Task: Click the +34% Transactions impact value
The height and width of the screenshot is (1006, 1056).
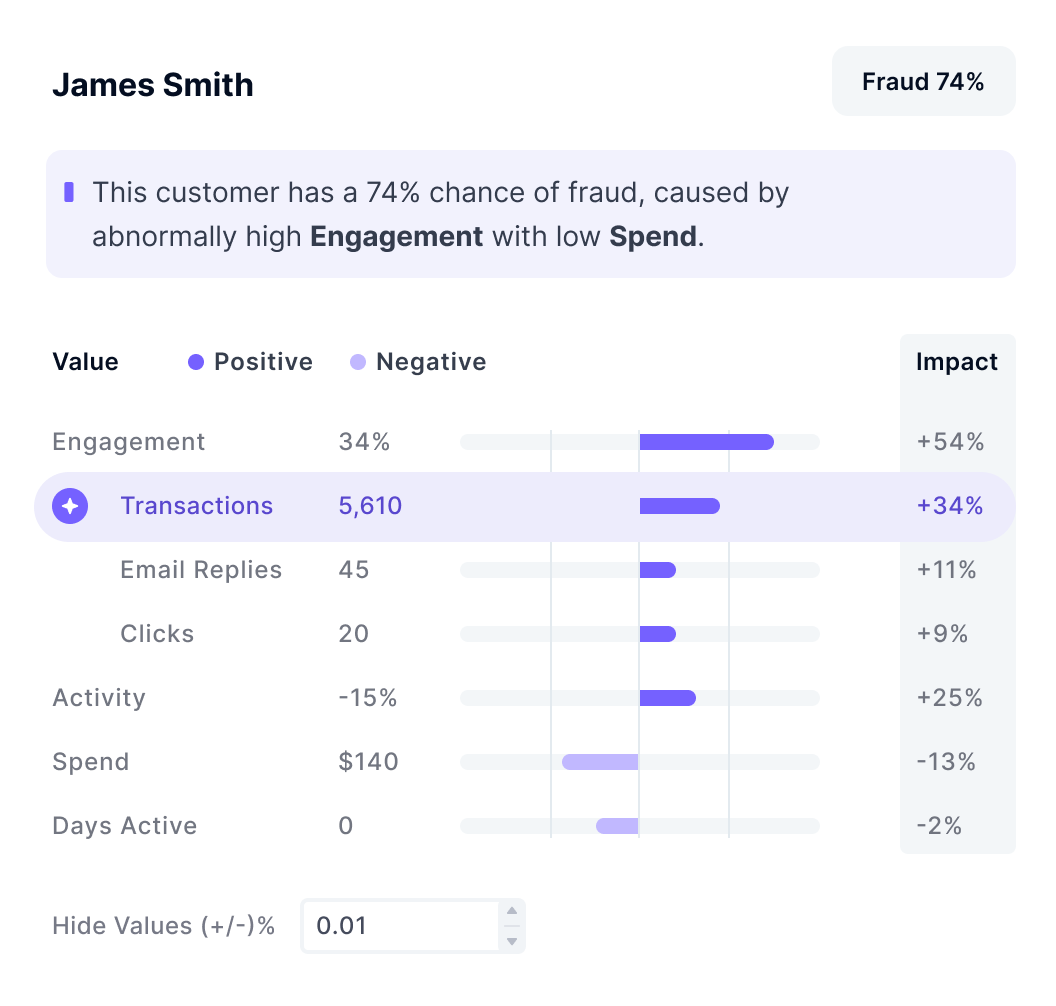Action: tap(950, 506)
